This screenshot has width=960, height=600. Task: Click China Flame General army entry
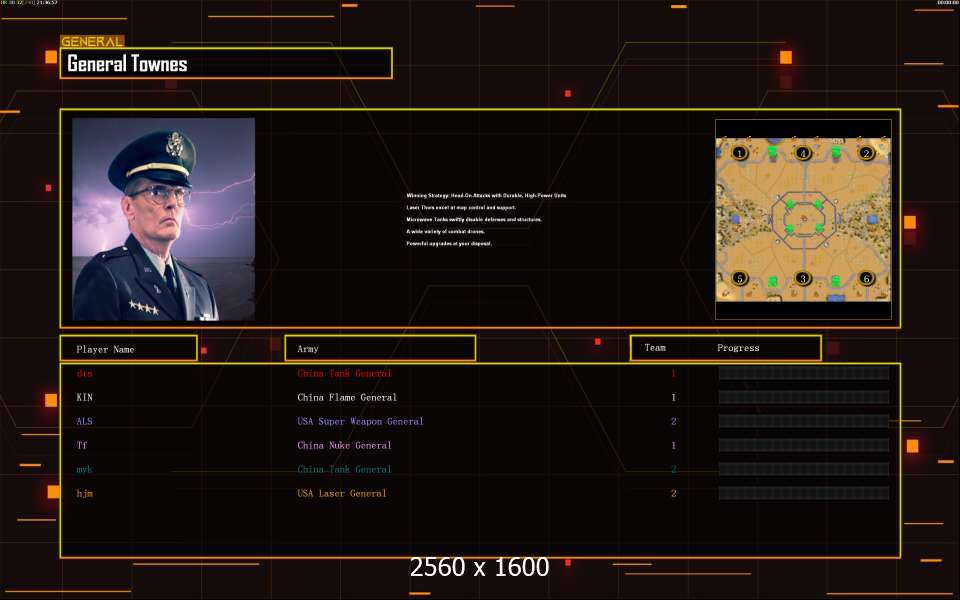click(347, 397)
